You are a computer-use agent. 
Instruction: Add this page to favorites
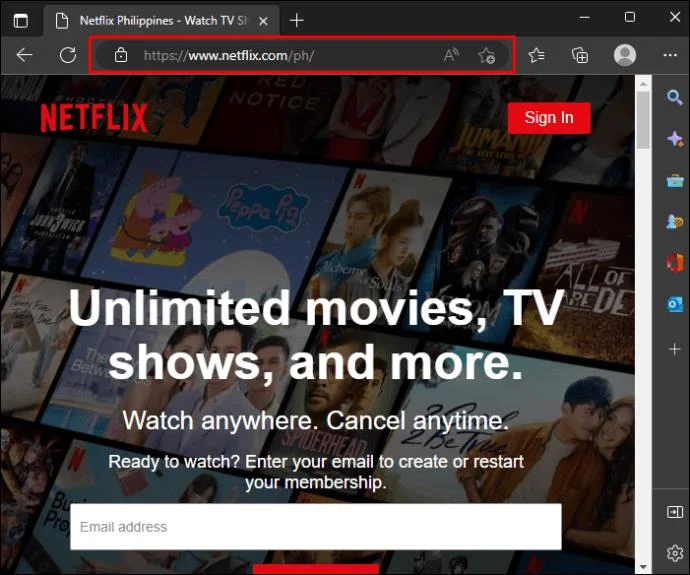click(x=486, y=55)
